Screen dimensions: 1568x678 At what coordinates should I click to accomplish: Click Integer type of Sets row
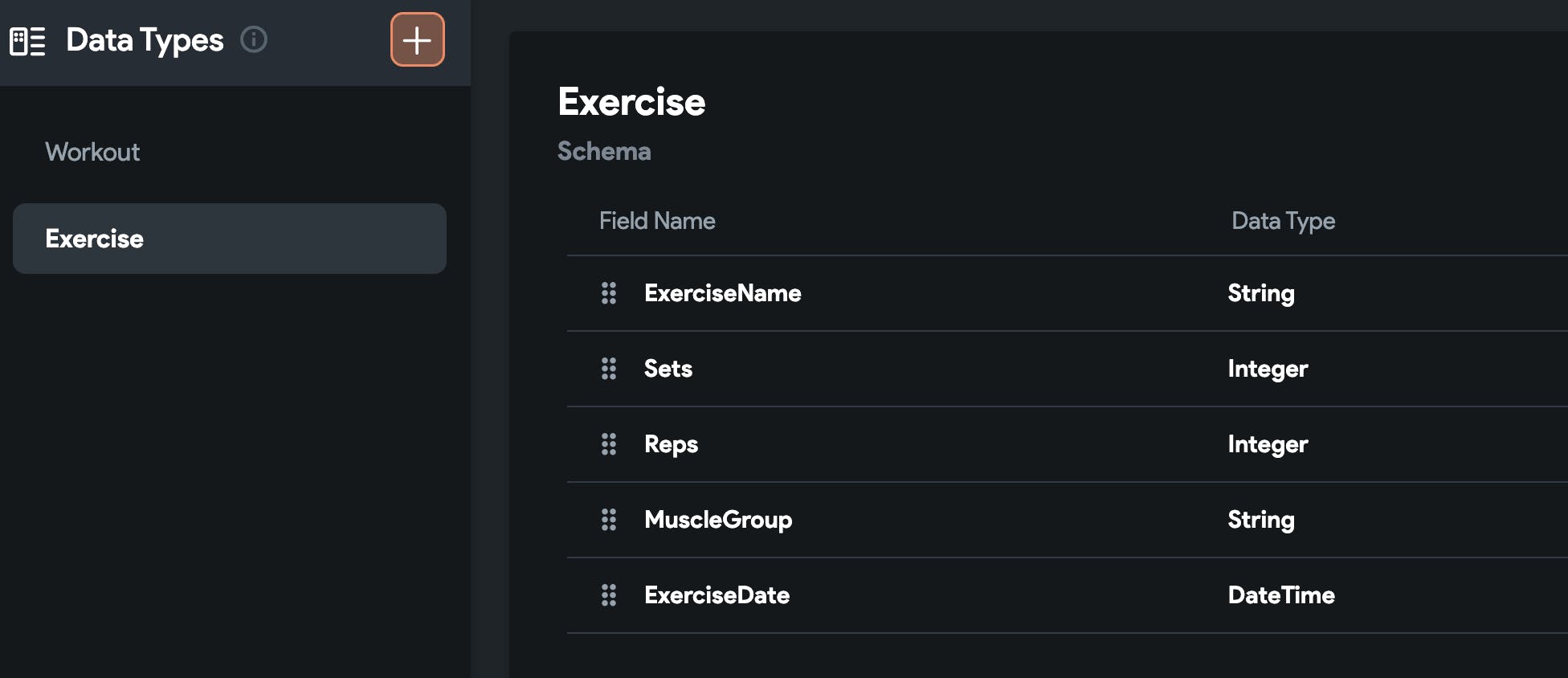point(1268,369)
